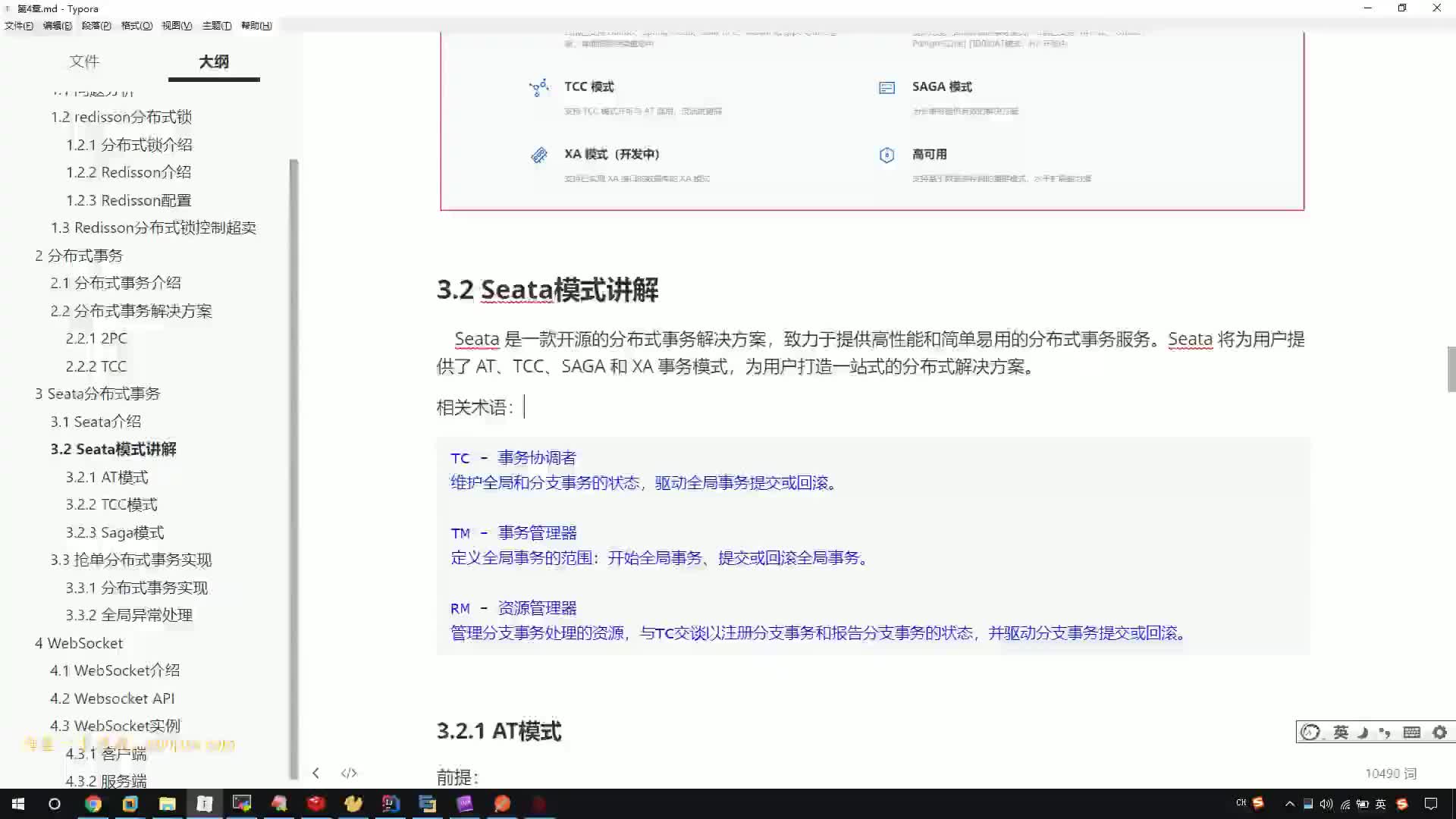
Task: Jump to outline 3.2.3 Saga模式
Action: point(115,532)
